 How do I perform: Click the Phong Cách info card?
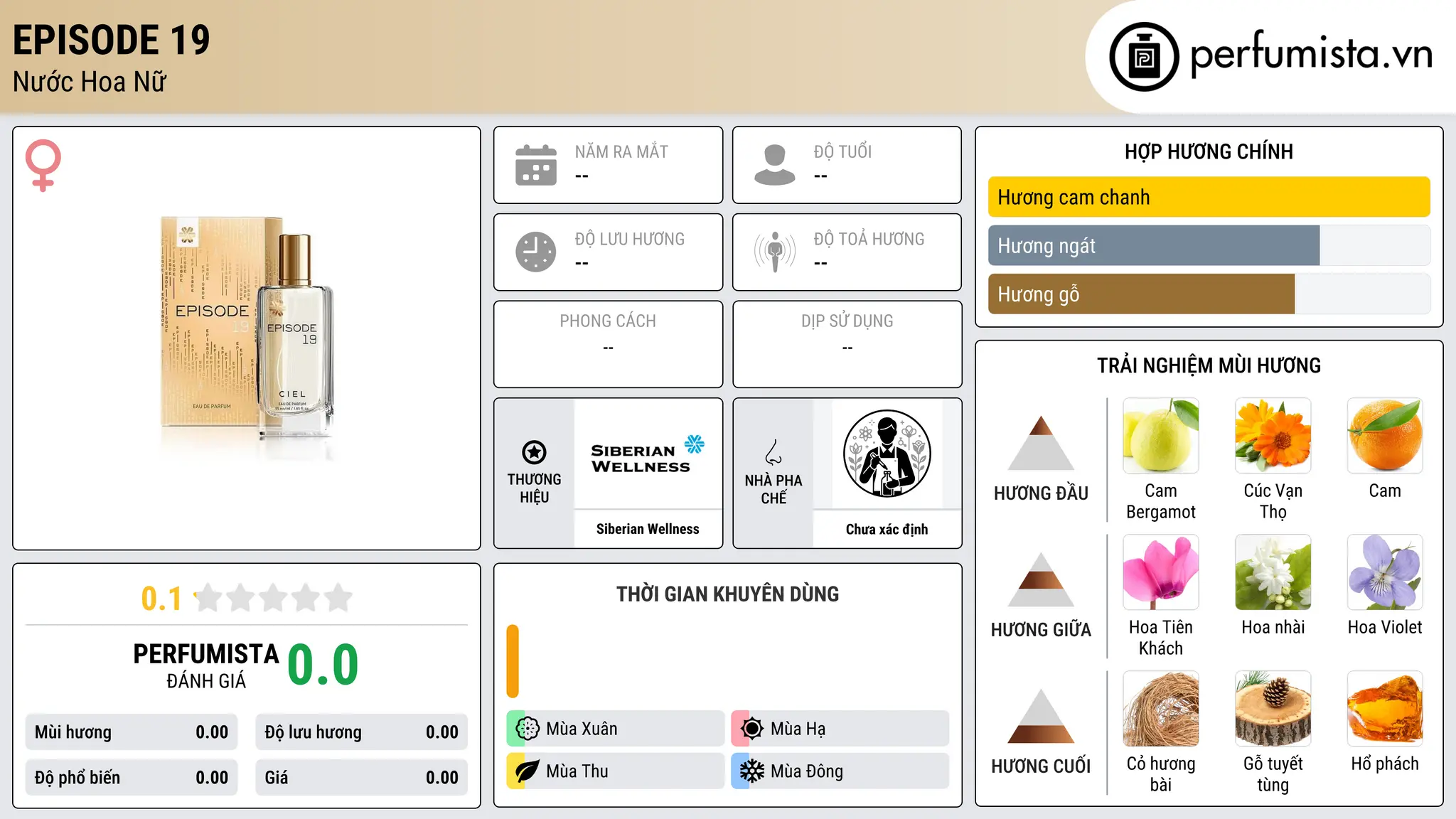point(608,344)
